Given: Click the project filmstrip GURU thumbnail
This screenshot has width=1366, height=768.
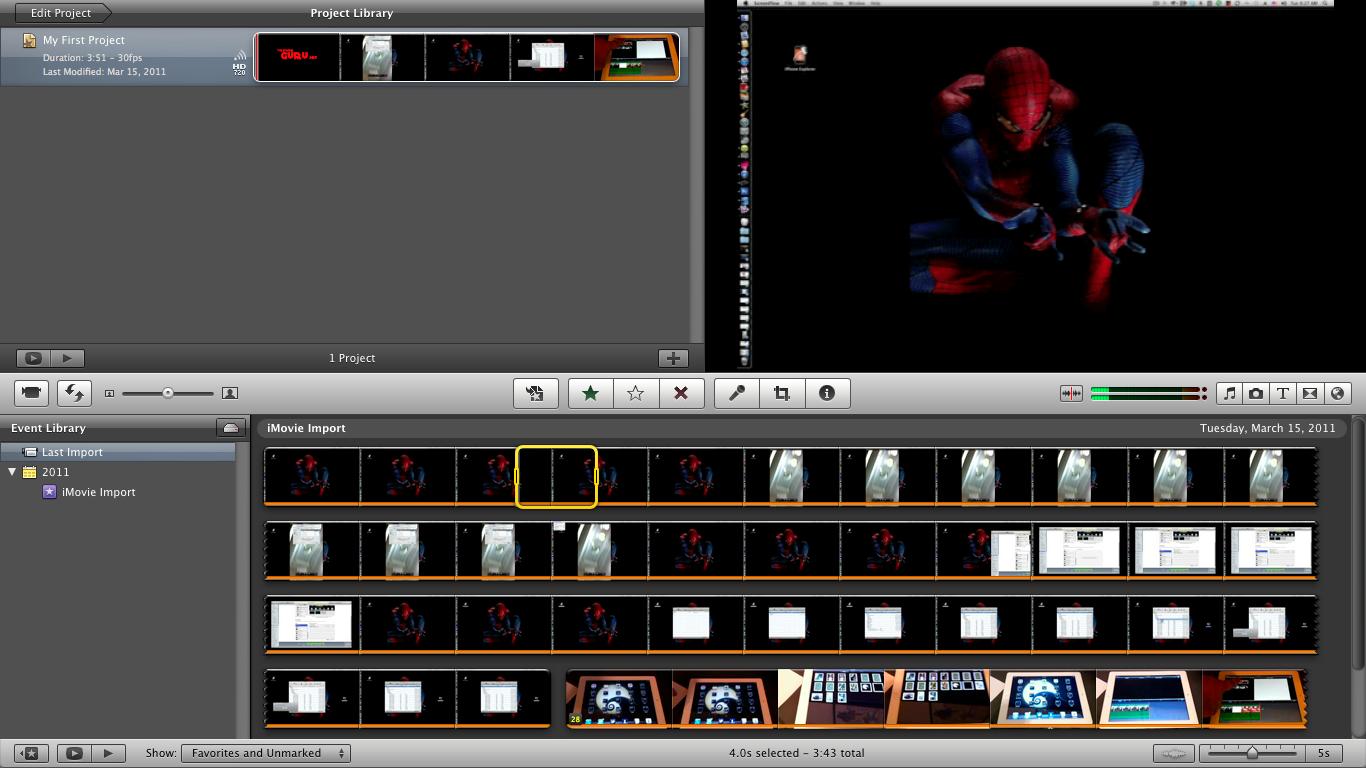Looking at the screenshot, I should click(x=297, y=57).
